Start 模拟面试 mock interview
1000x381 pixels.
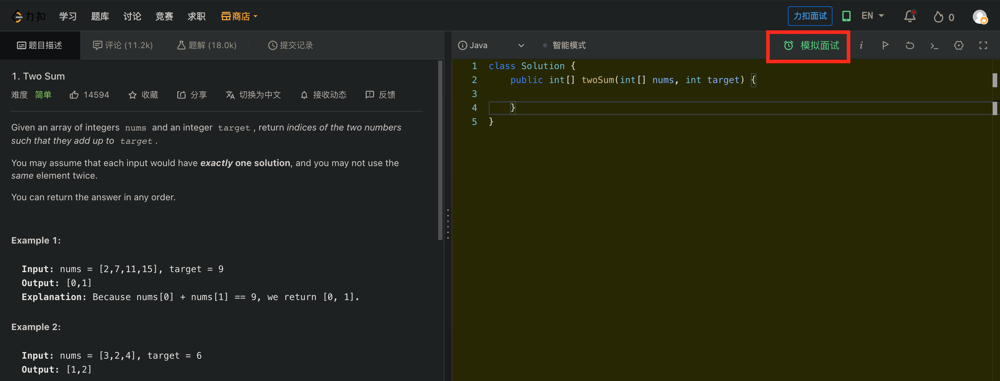click(811, 46)
